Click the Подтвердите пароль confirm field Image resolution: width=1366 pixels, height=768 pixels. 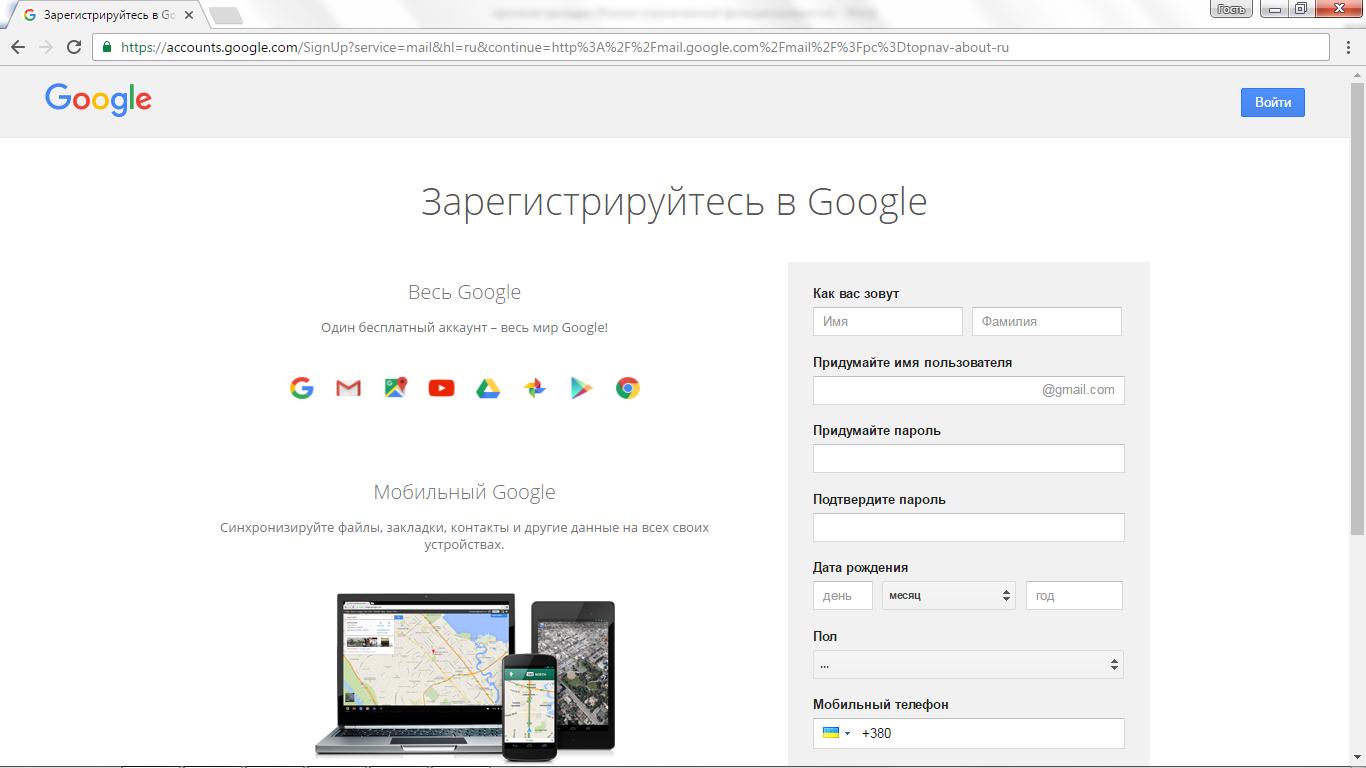coord(969,527)
